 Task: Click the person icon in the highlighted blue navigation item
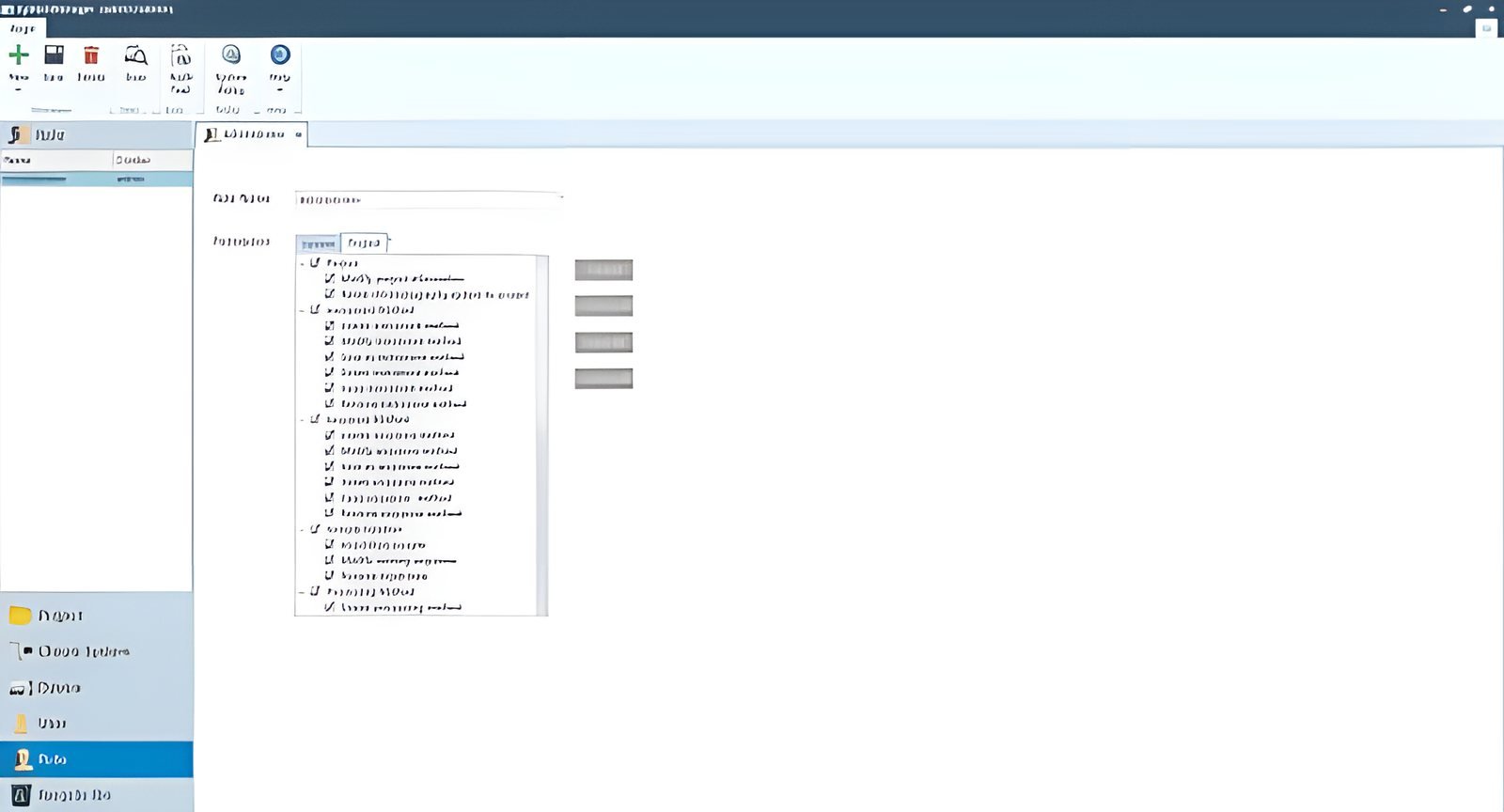(23, 758)
